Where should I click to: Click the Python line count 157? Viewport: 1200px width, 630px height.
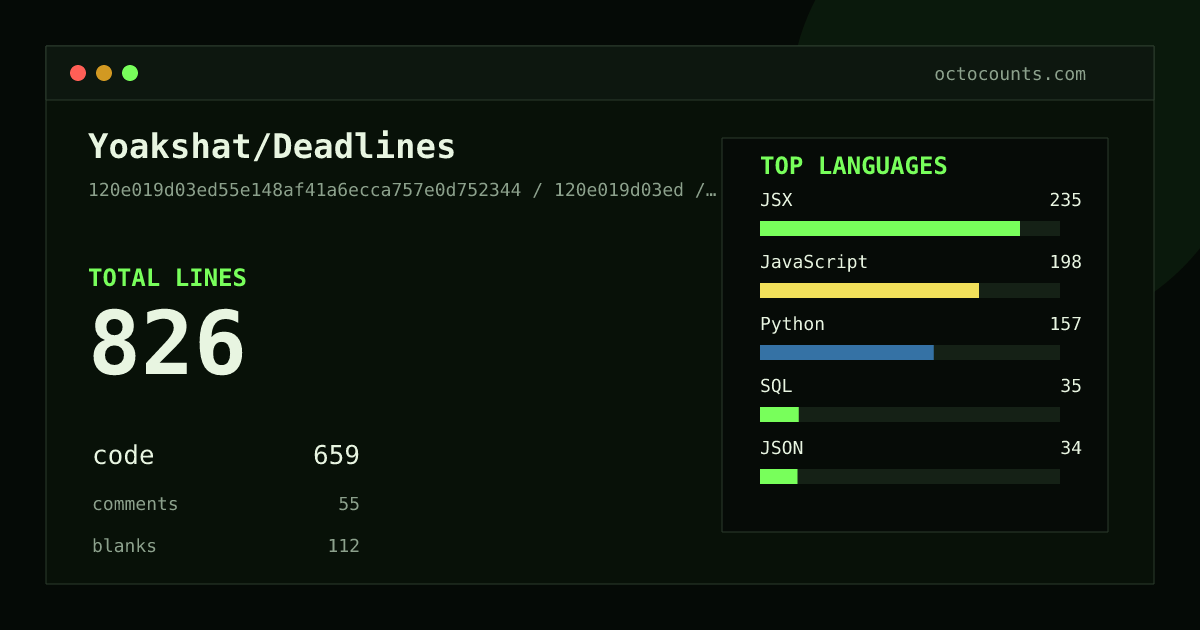click(x=1066, y=324)
